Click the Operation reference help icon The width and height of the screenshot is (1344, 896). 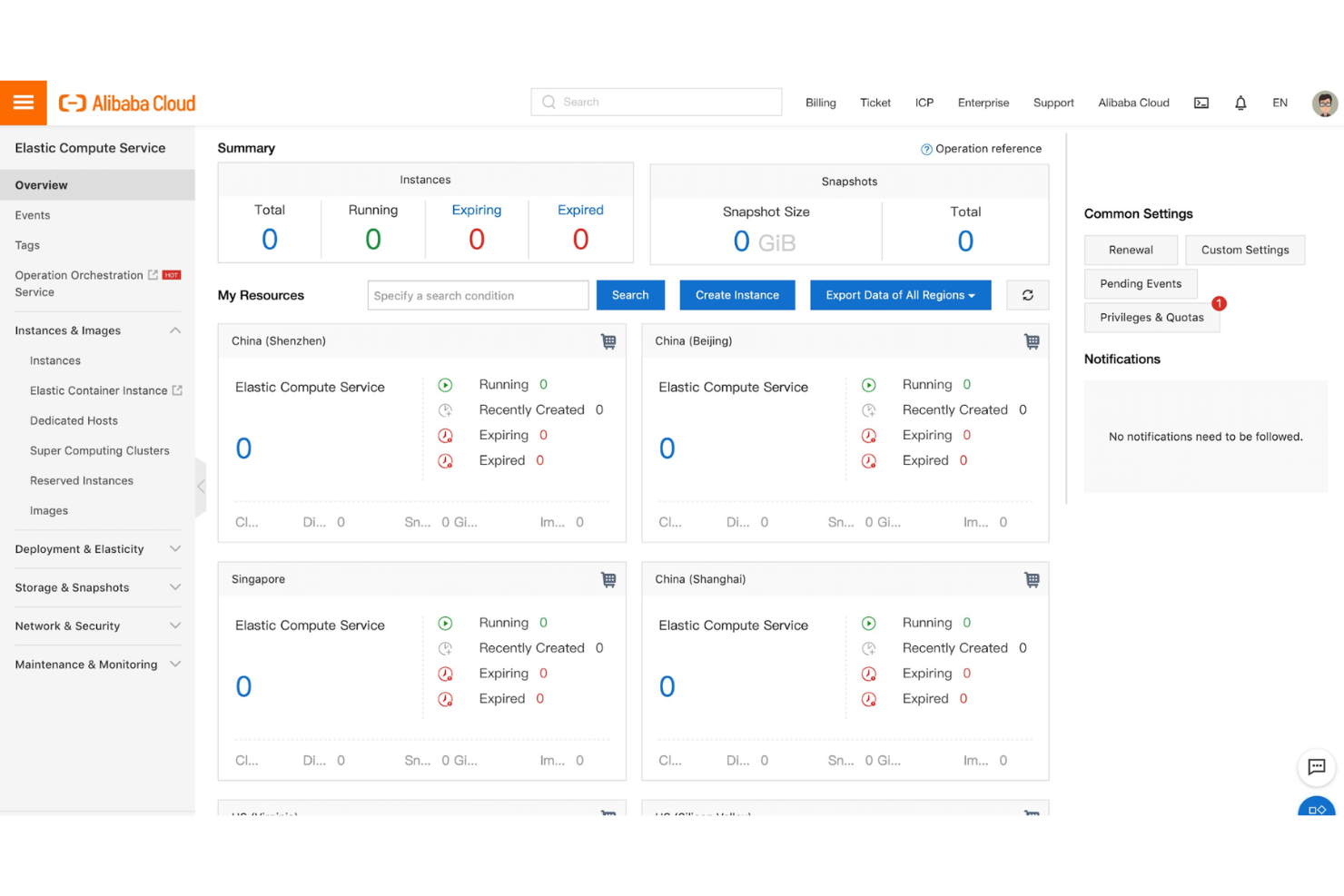click(926, 149)
